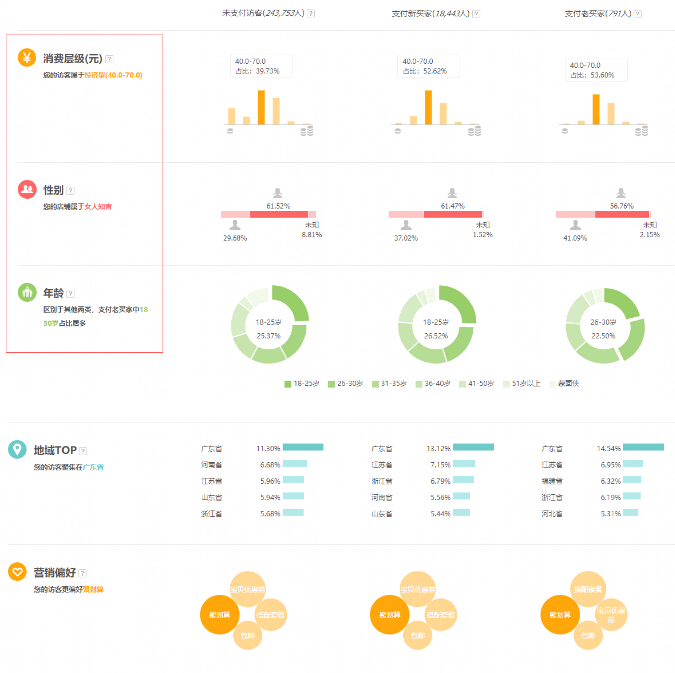Click the yen icon beside 消费层级
This screenshot has width=675, height=673.
coord(27,58)
